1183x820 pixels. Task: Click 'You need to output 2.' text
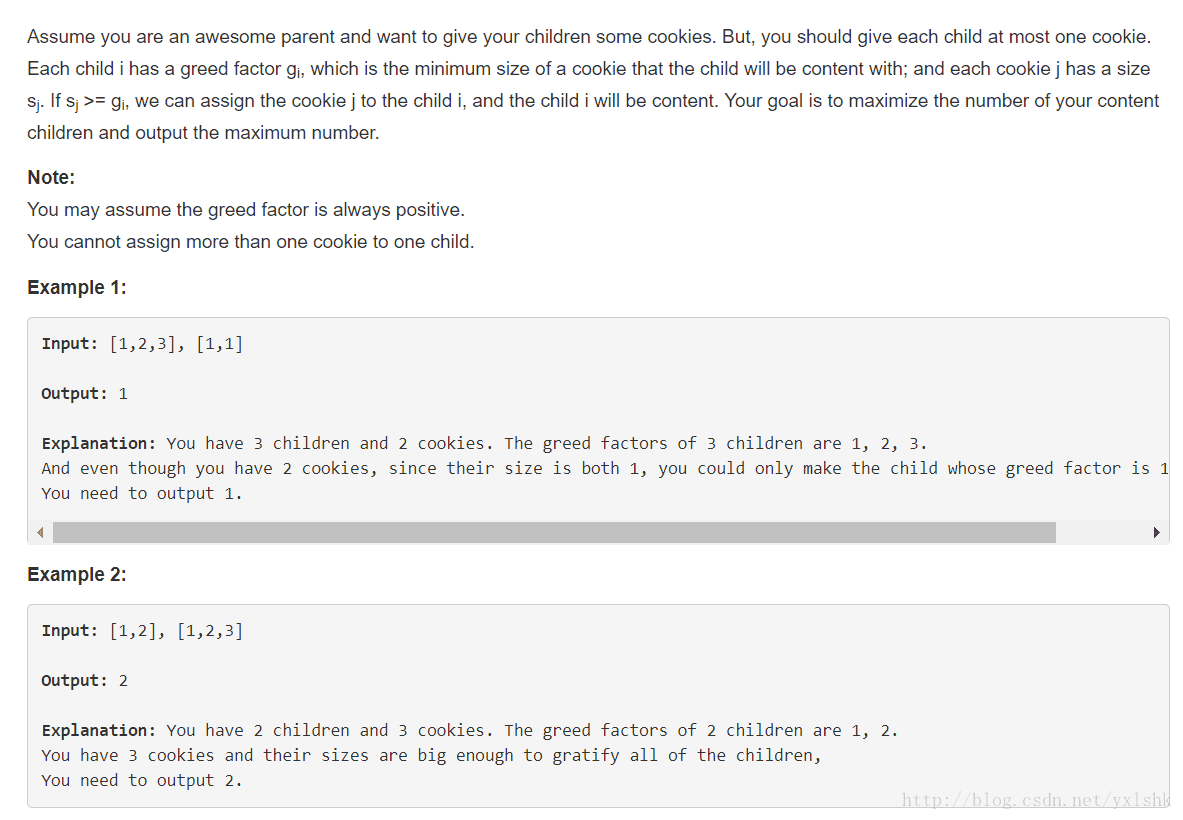[142, 780]
